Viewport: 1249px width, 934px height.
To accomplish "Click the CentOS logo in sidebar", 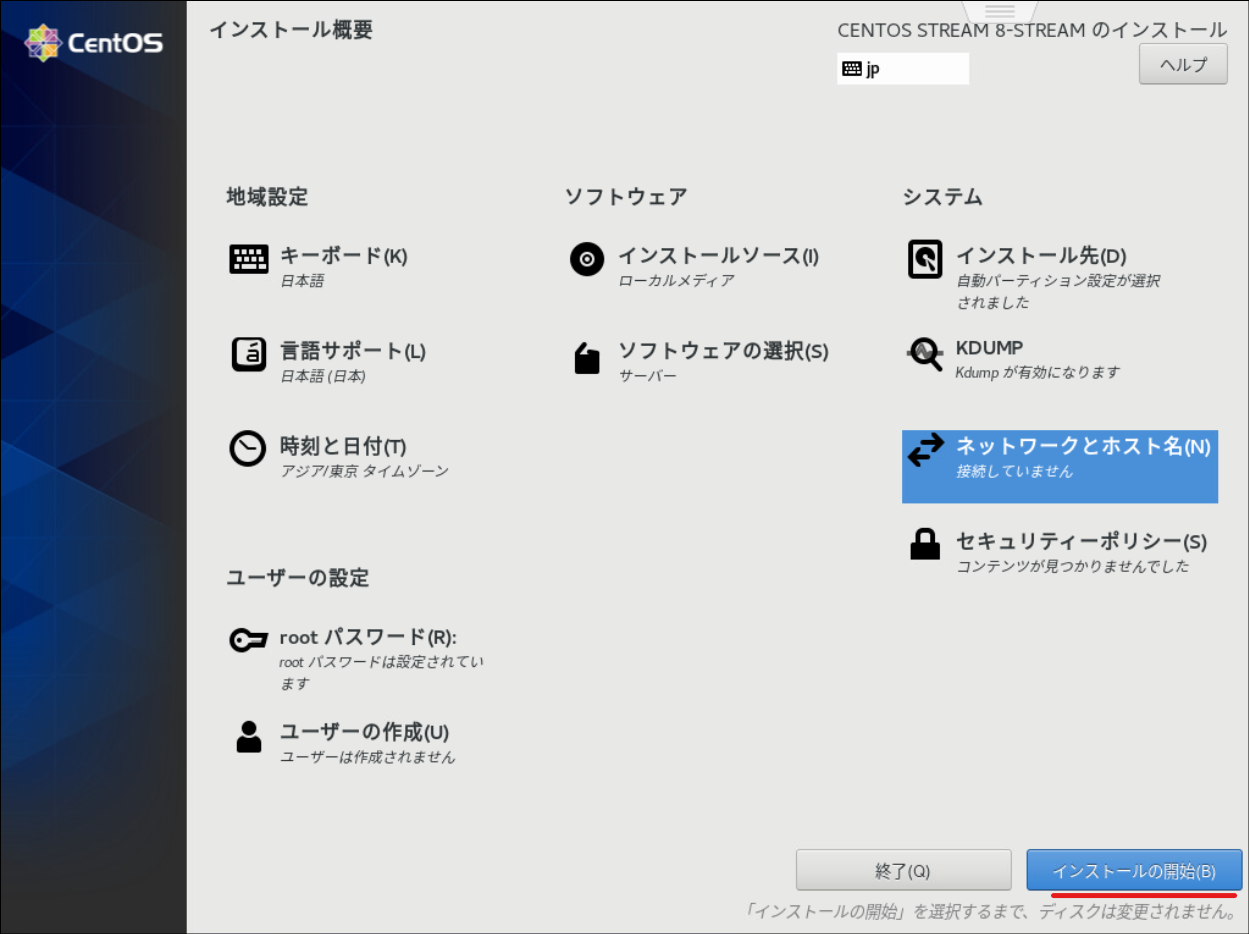I will 94,43.
